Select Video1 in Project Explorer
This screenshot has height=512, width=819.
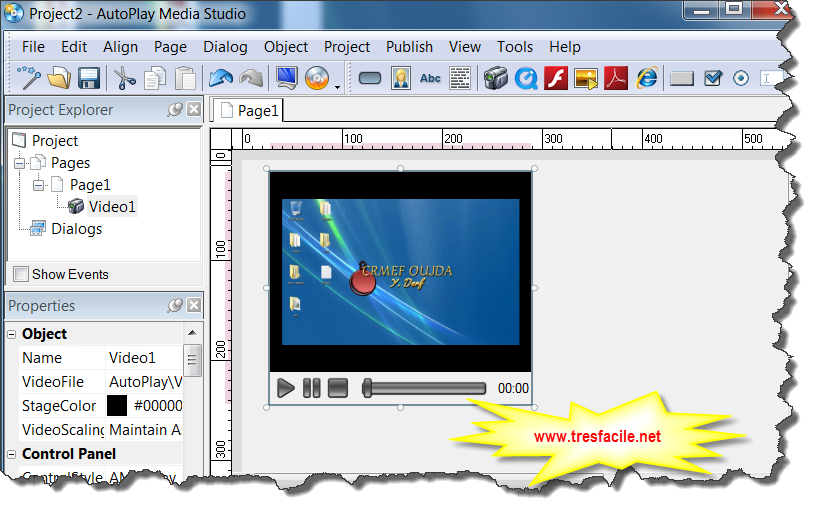(x=112, y=207)
